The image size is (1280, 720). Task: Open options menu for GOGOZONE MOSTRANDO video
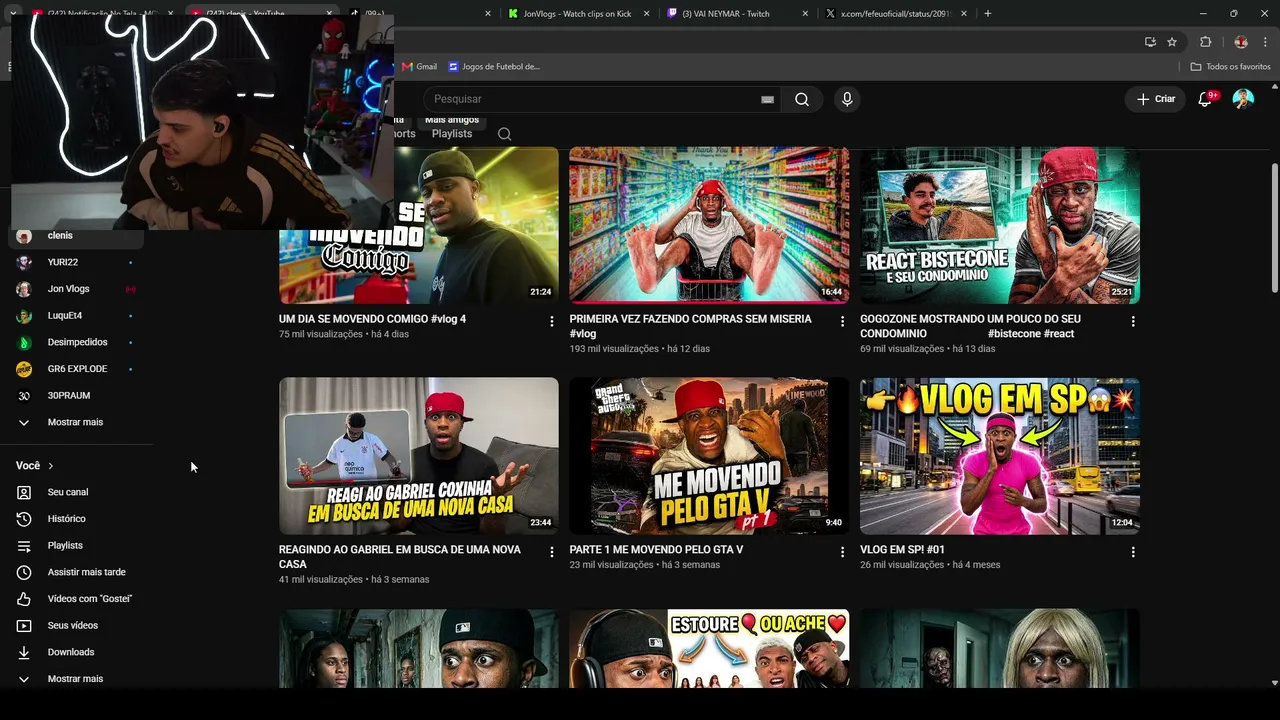[x=1133, y=321]
